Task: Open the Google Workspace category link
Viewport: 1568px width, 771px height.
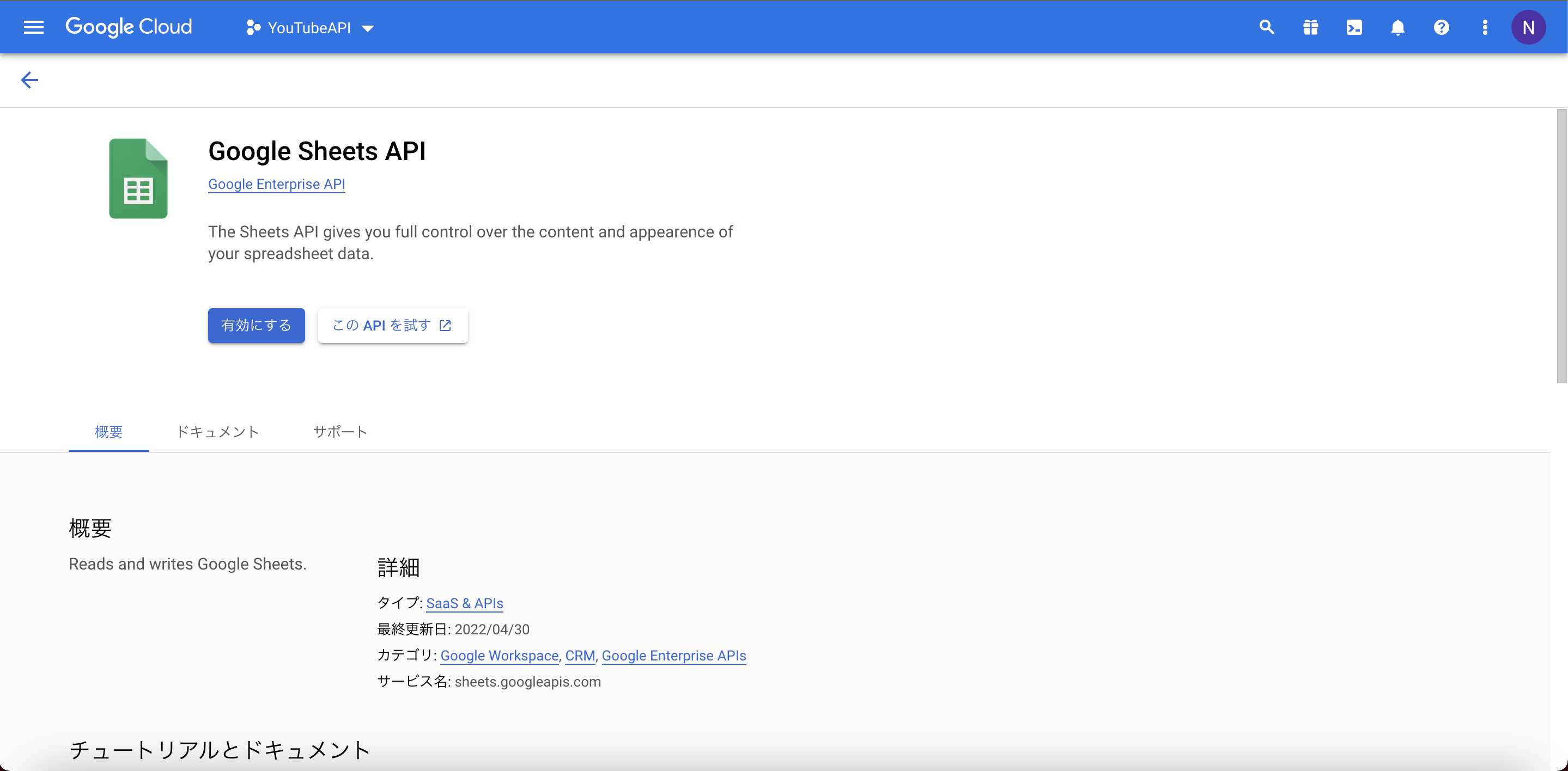Action: pyautogui.click(x=499, y=656)
